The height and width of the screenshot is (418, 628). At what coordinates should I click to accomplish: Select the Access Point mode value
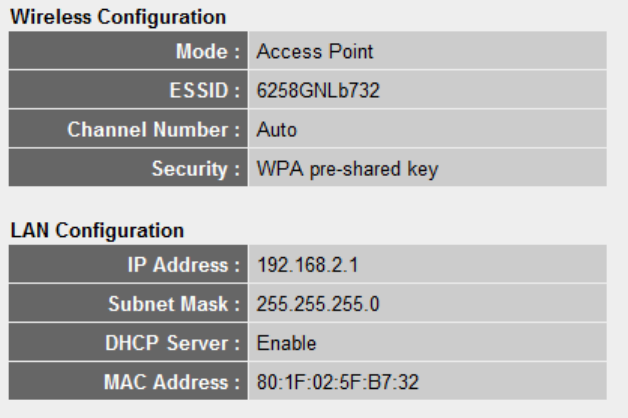coord(315,52)
